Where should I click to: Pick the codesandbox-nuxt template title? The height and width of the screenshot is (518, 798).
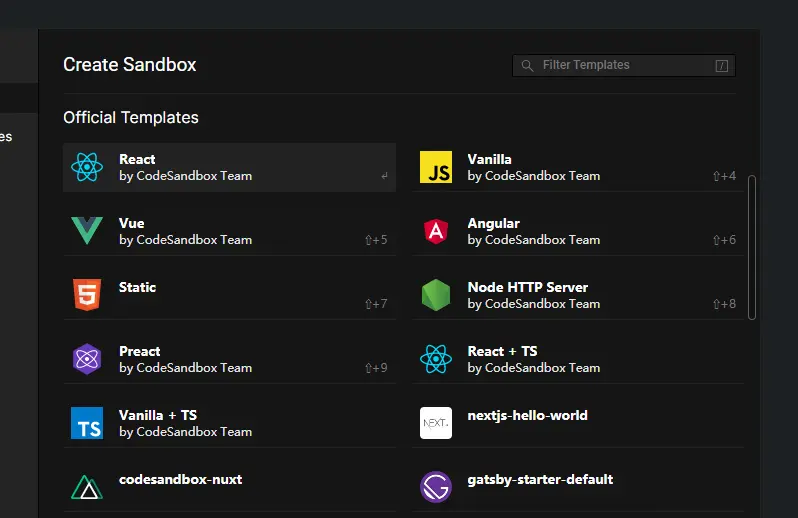180,479
